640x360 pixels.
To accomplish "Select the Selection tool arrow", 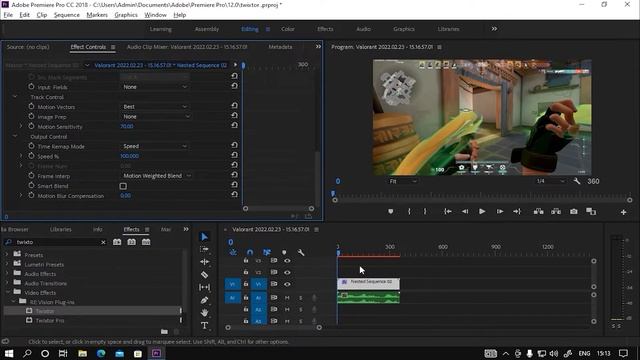I will (204, 237).
